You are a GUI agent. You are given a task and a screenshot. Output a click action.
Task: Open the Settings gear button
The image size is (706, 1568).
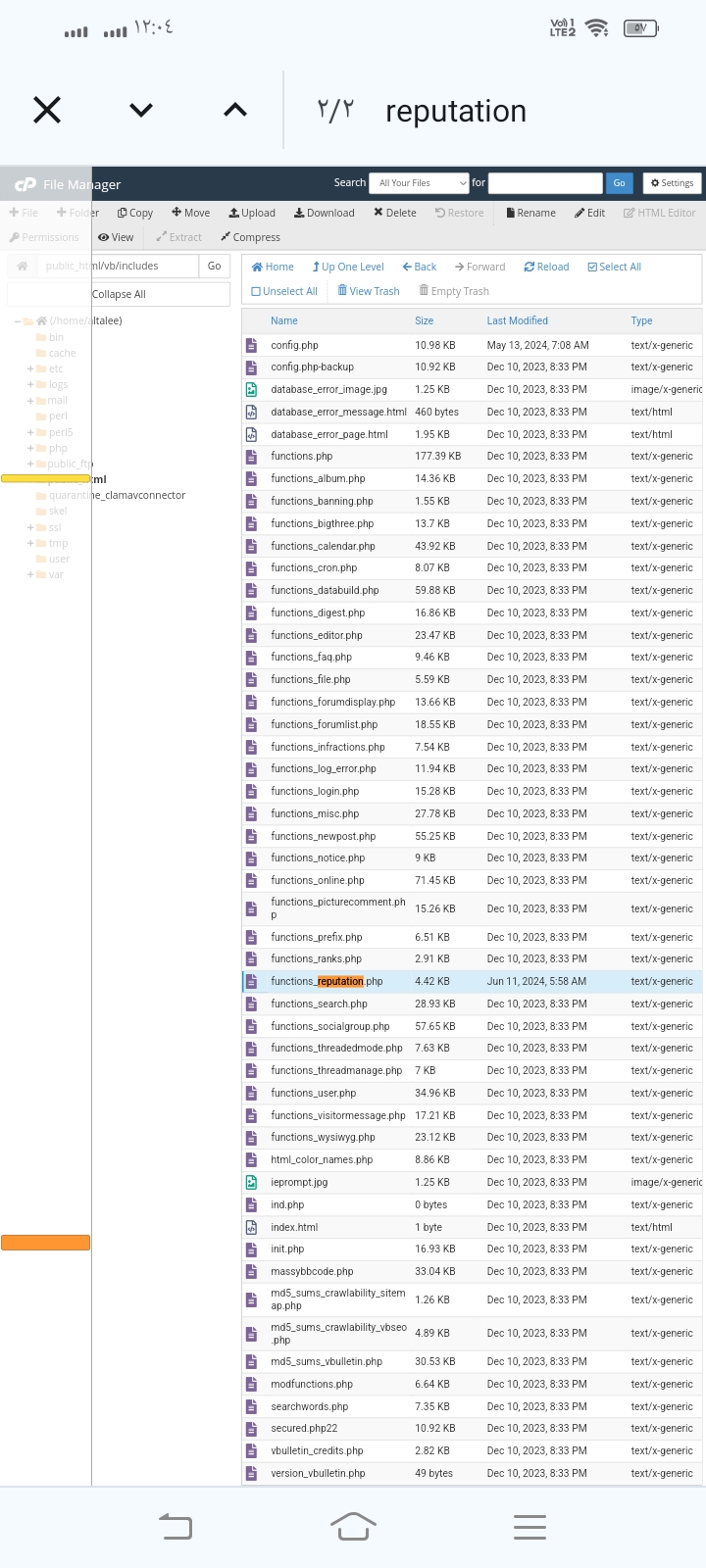click(672, 183)
